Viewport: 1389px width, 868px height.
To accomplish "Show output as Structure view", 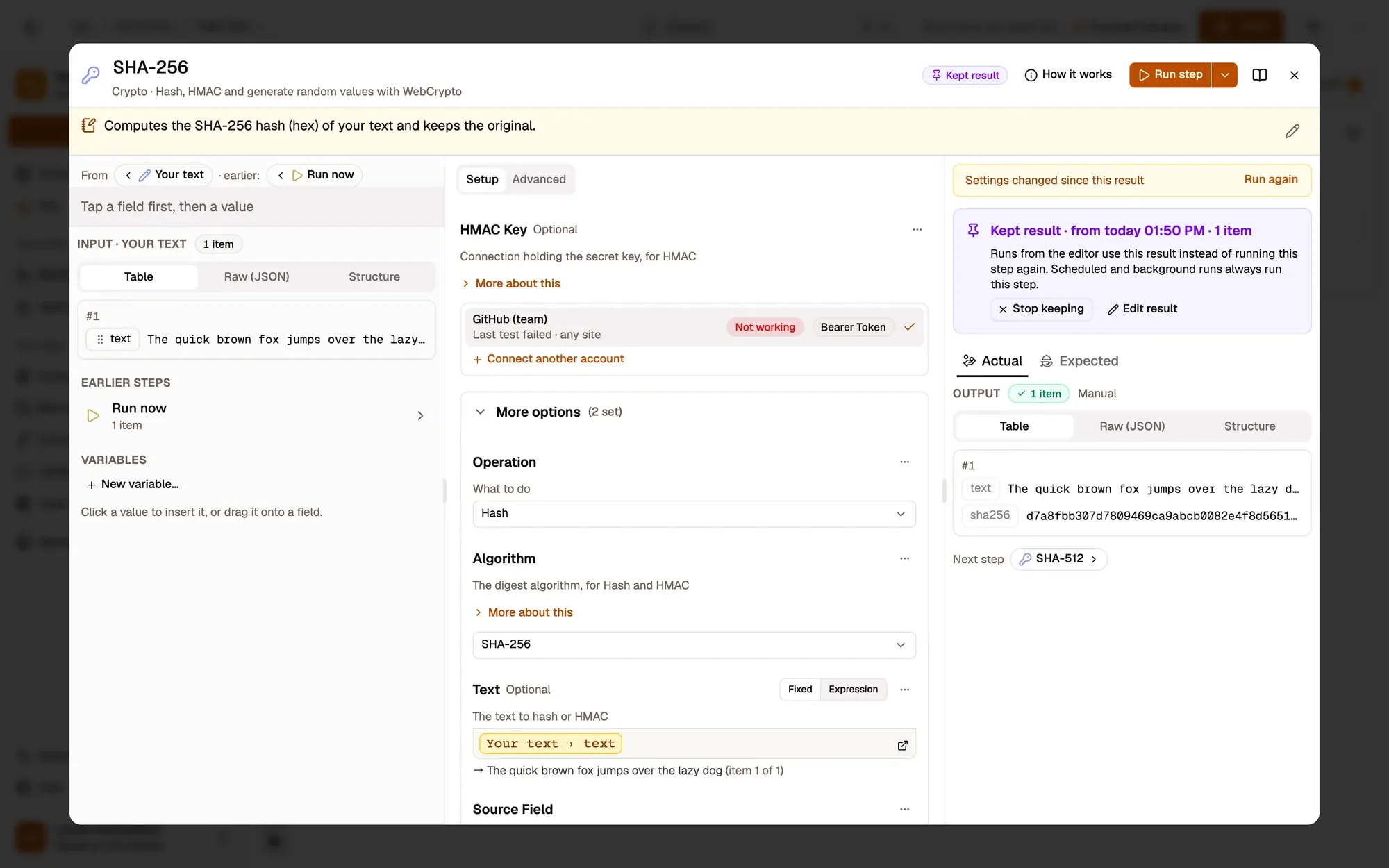I will [1249, 426].
